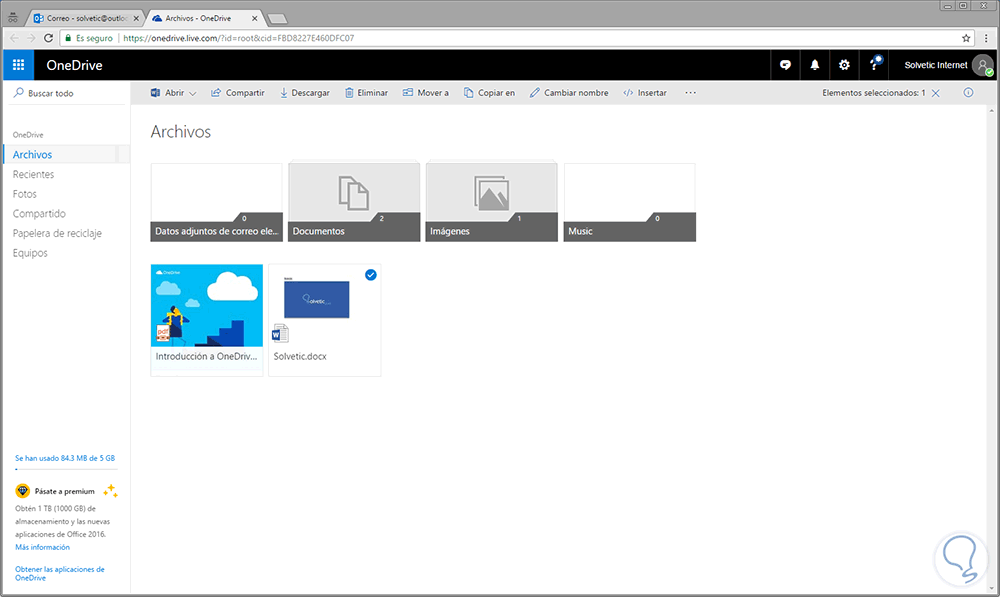Open the Imágenes folder
The image size is (1000, 597).
pyautogui.click(x=492, y=202)
